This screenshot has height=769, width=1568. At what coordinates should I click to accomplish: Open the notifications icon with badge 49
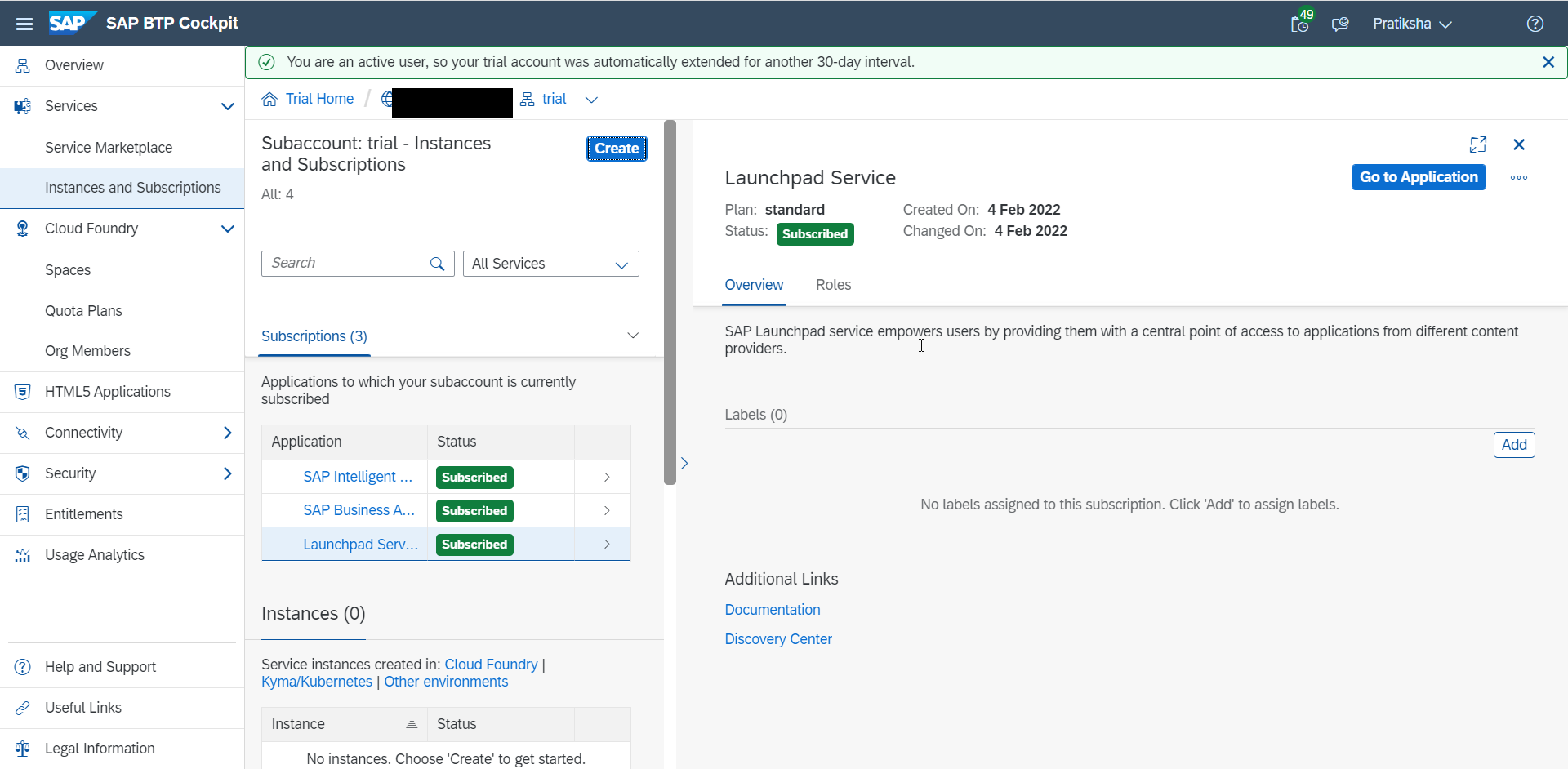coord(1300,24)
